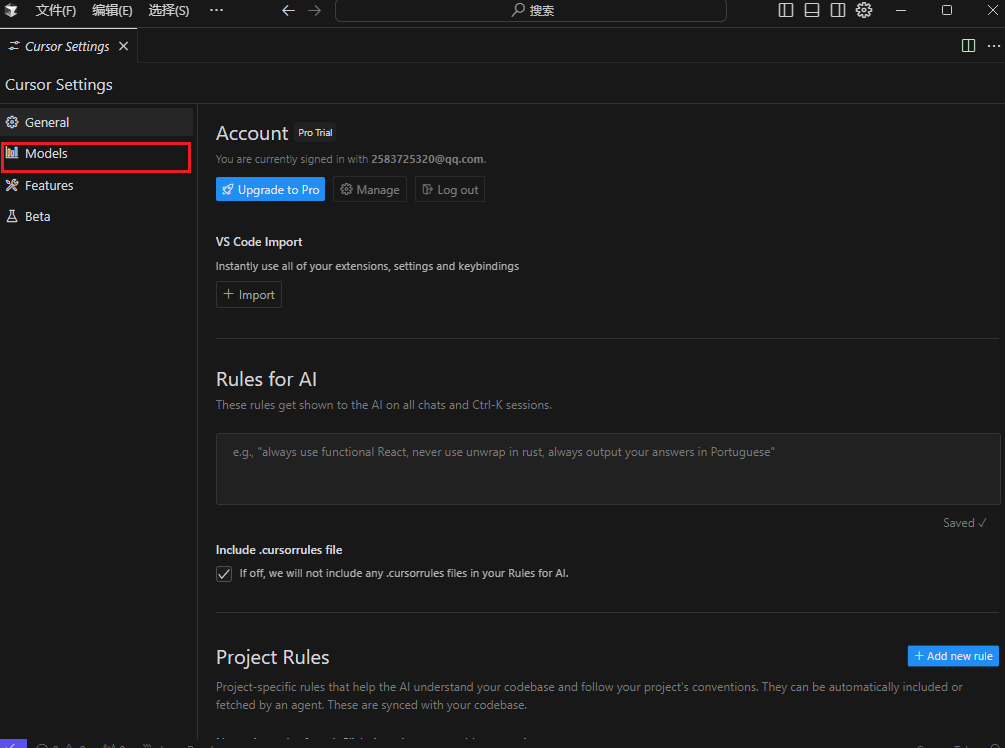Toggle the secondary sidebar layout icon
Screen dimensions: 1005x748
(838, 10)
